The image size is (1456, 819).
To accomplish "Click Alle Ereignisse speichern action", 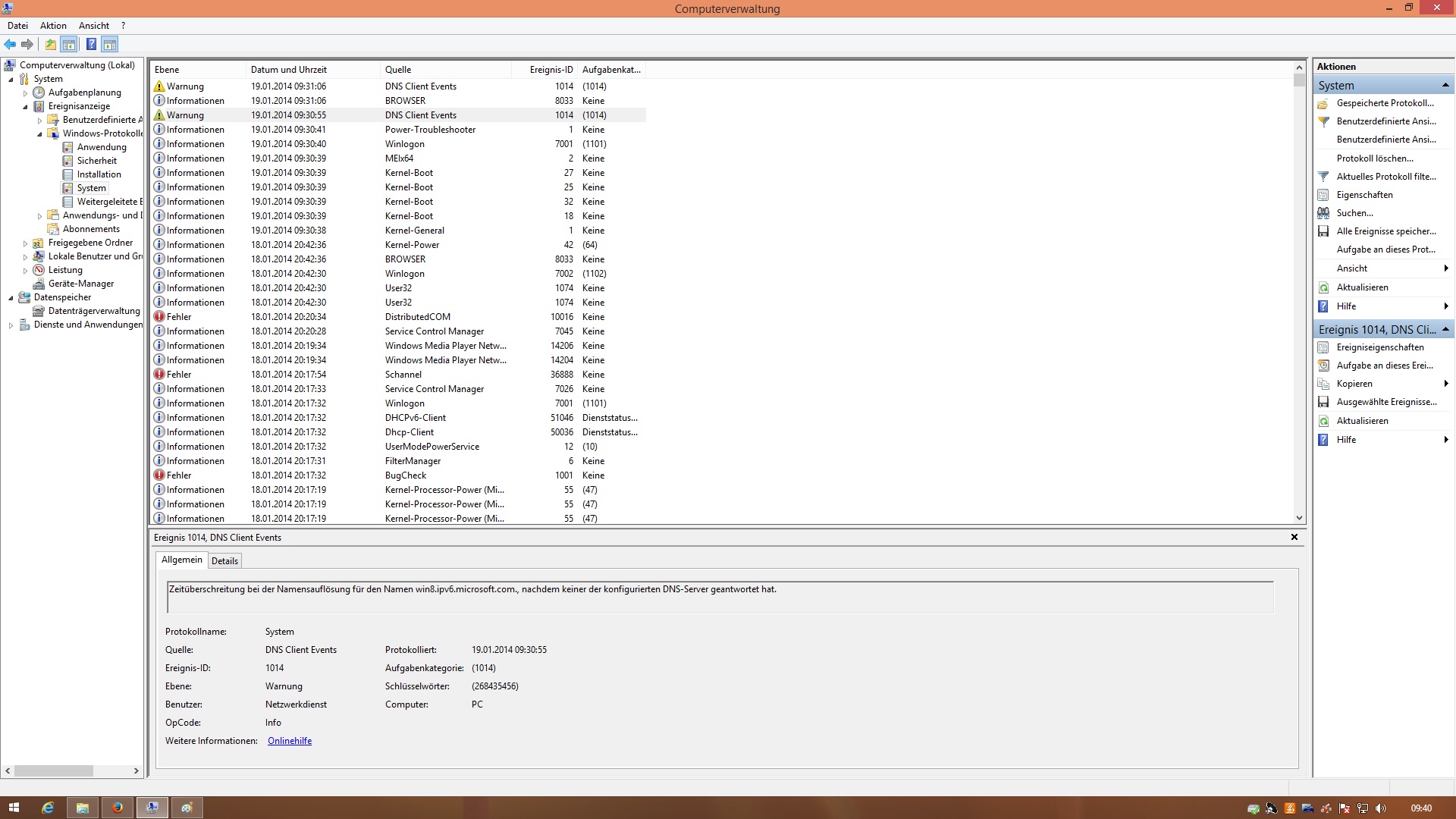I will (1385, 231).
